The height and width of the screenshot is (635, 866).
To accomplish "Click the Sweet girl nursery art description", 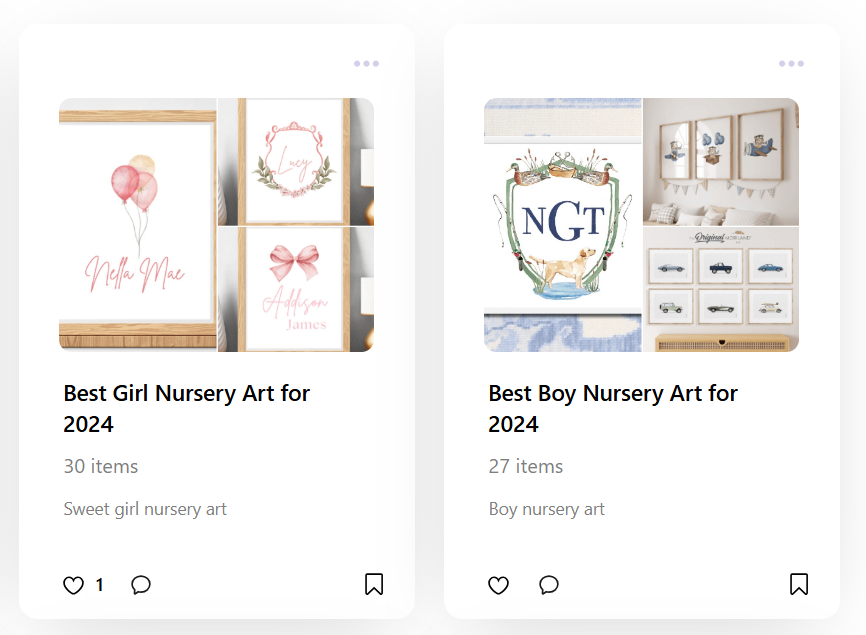I will coord(145,509).
